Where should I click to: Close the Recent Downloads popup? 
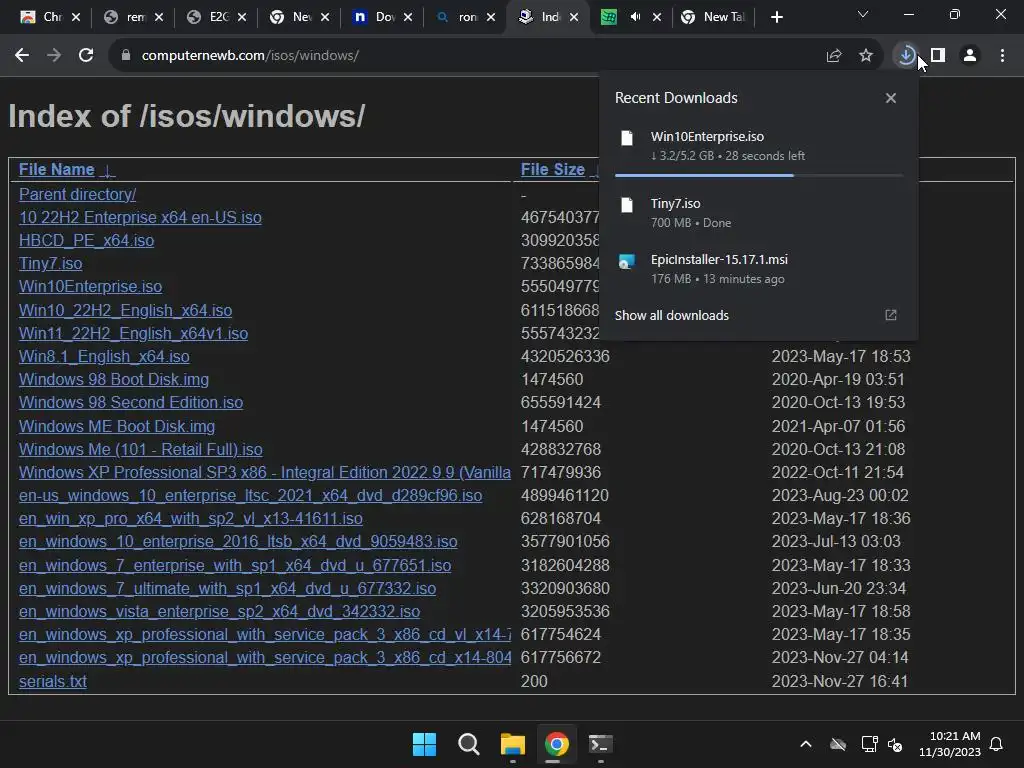[891, 98]
